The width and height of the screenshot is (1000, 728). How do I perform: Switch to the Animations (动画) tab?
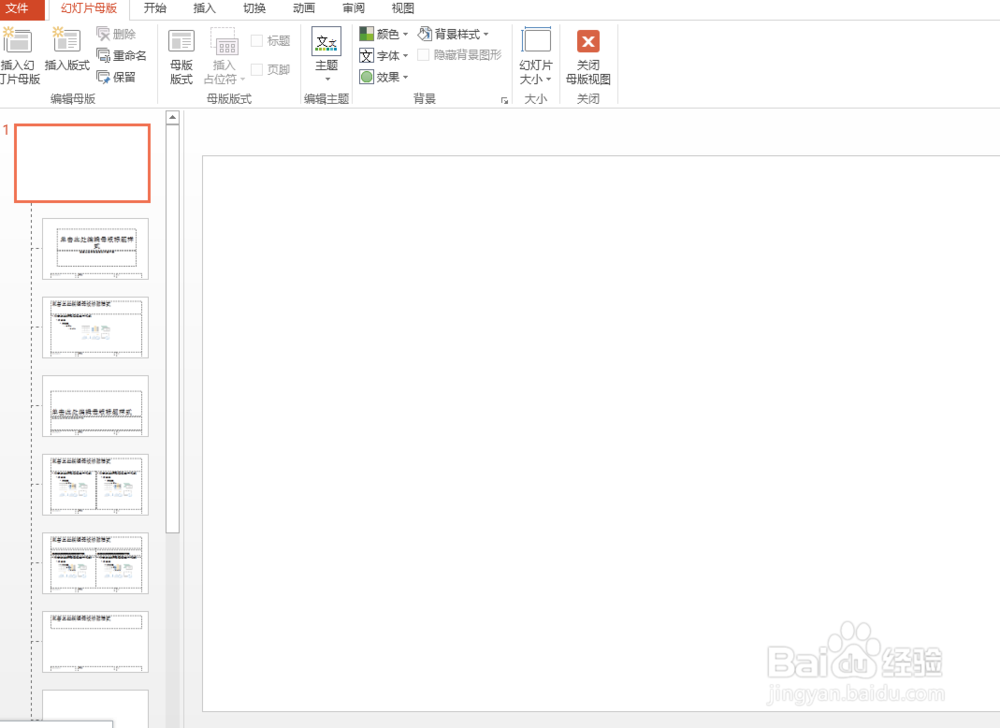304,8
